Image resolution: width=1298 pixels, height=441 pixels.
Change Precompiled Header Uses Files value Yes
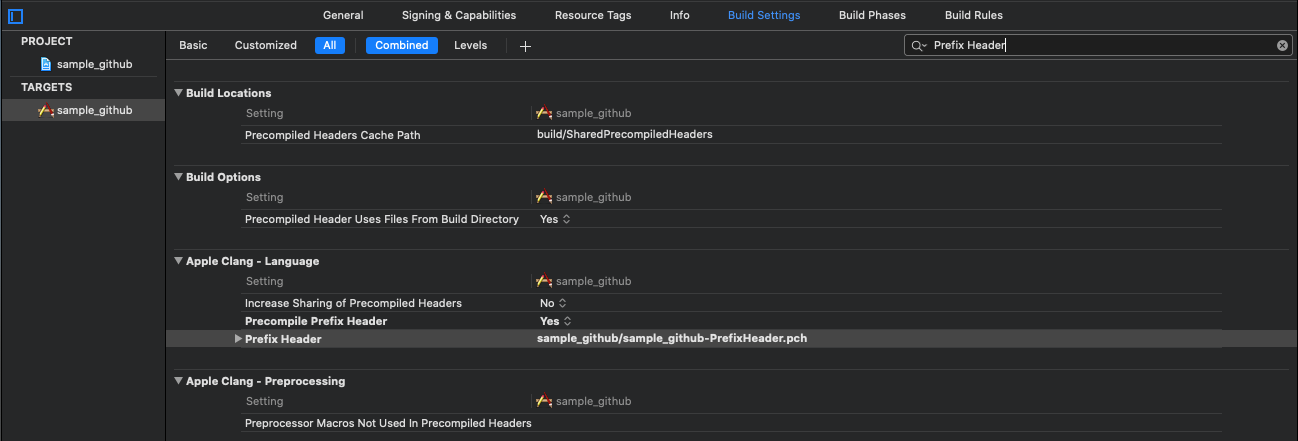tap(555, 219)
